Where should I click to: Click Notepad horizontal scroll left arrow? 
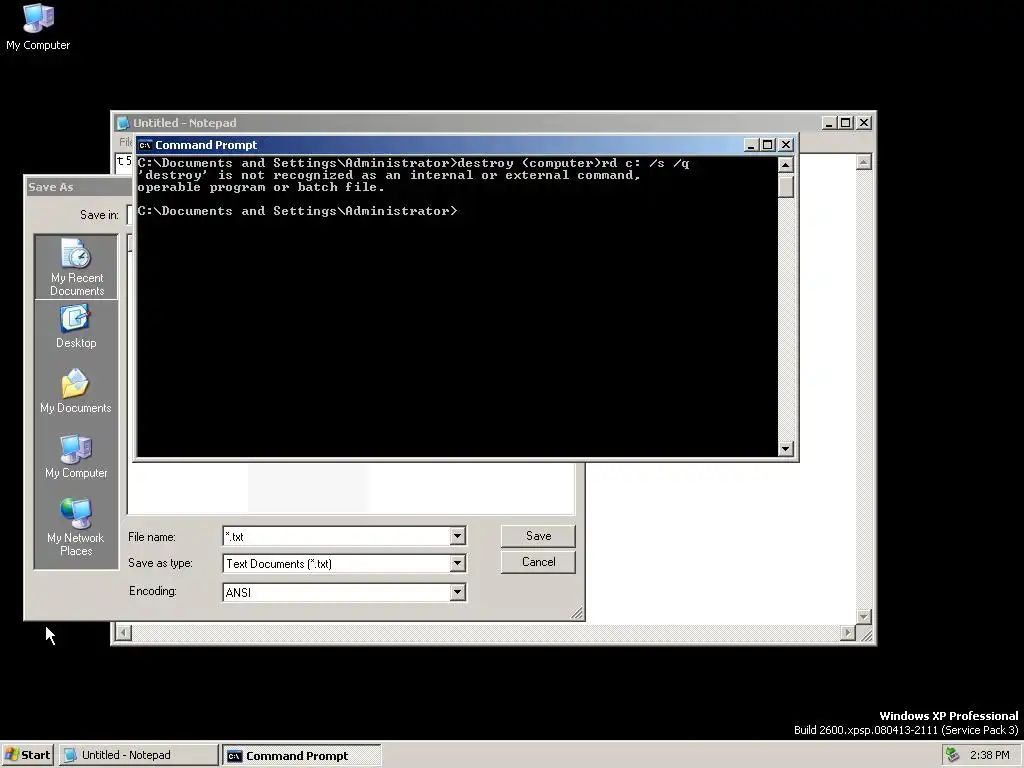tap(123, 632)
